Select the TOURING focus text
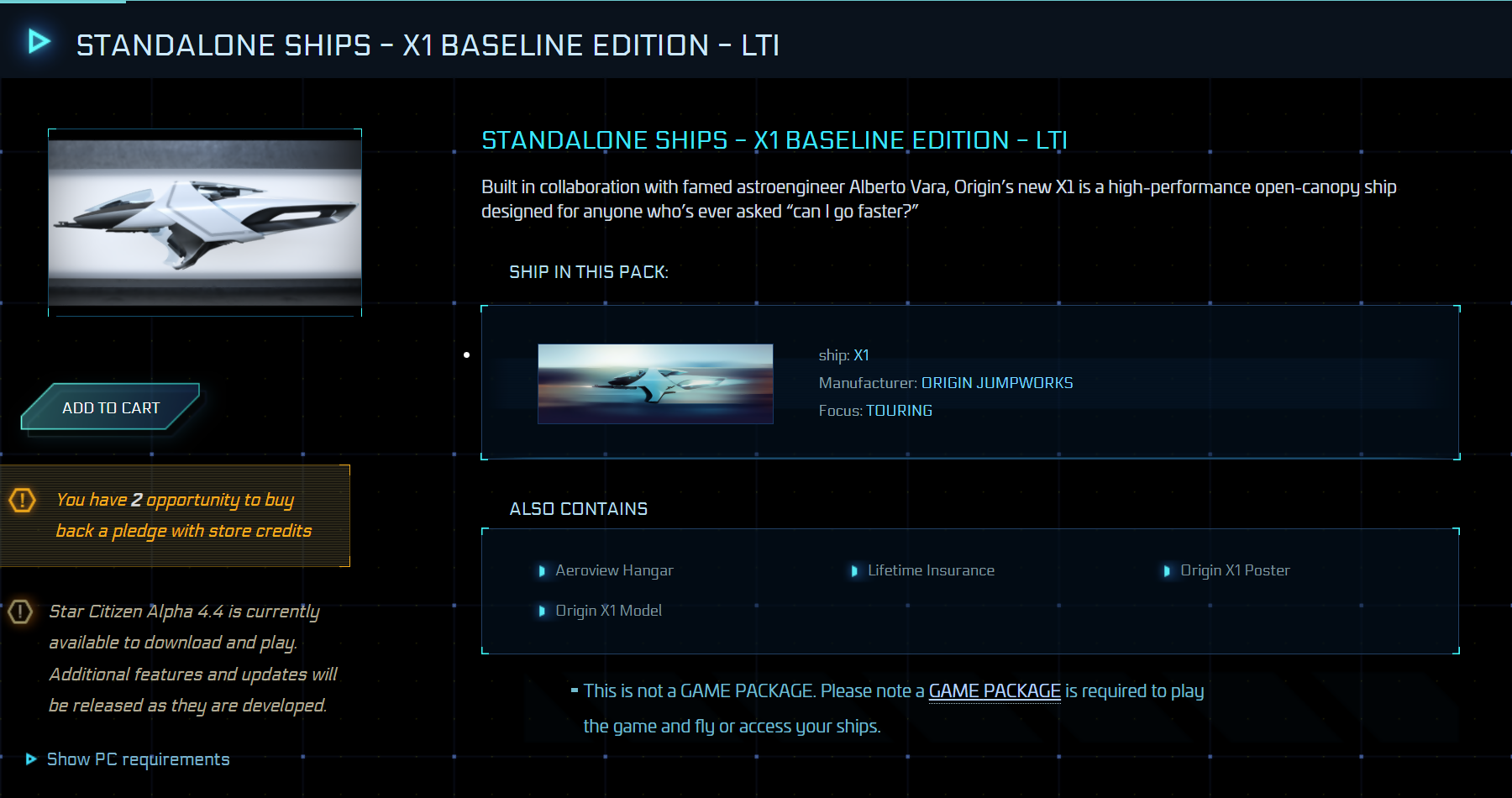Viewport: 1512px width, 798px height. [x=899, y=411]
